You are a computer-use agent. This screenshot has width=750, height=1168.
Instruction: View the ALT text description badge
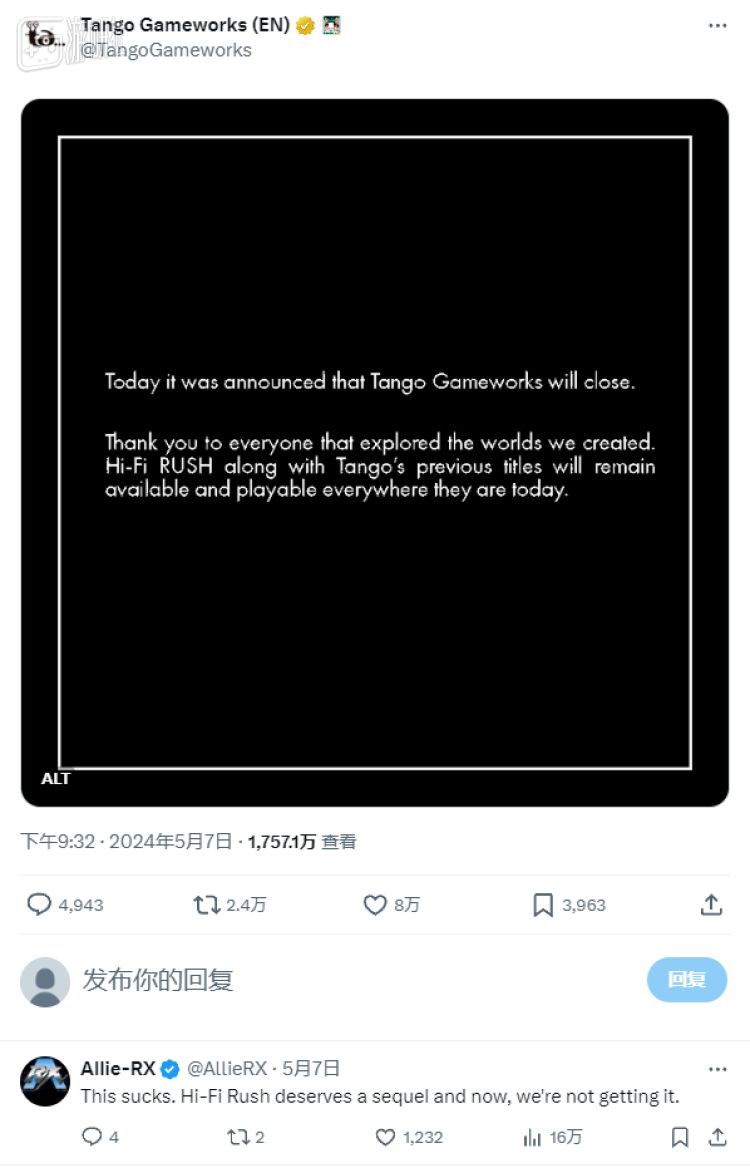tap(56, 778)
